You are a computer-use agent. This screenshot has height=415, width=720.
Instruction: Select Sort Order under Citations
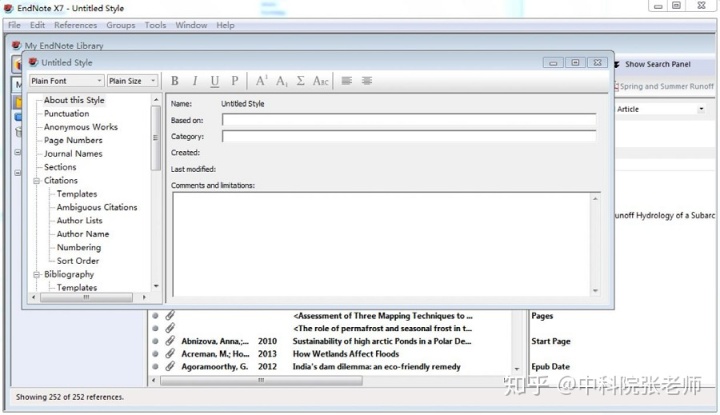78,261
